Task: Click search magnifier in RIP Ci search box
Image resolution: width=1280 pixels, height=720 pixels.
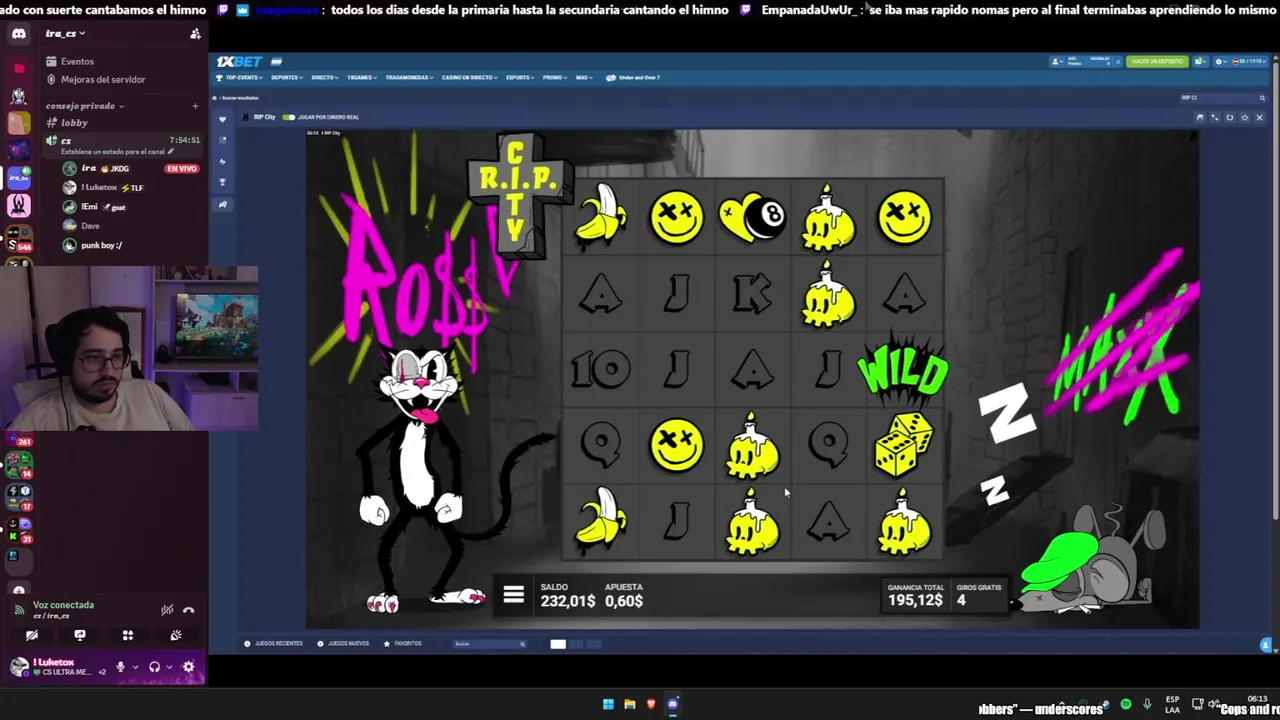Action: click(1260, 97)
